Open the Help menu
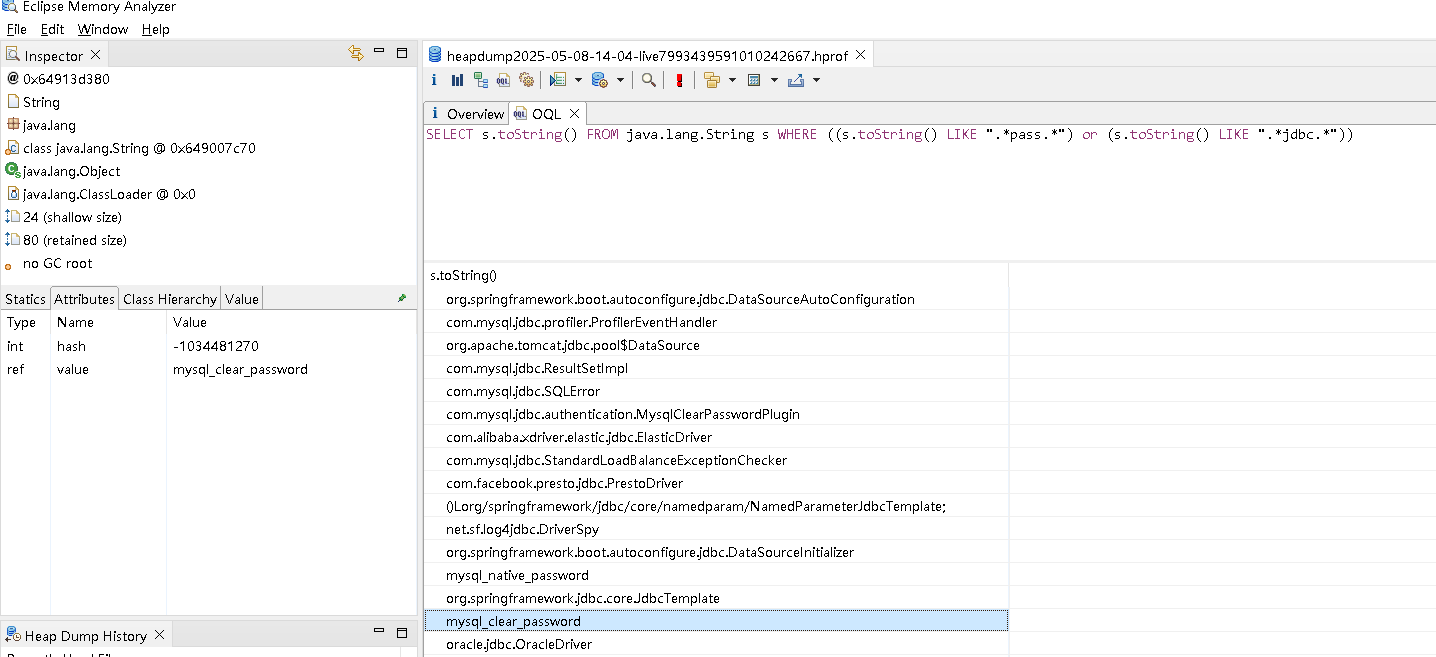Screen dimensions: 1436x657 pos(155,29)
